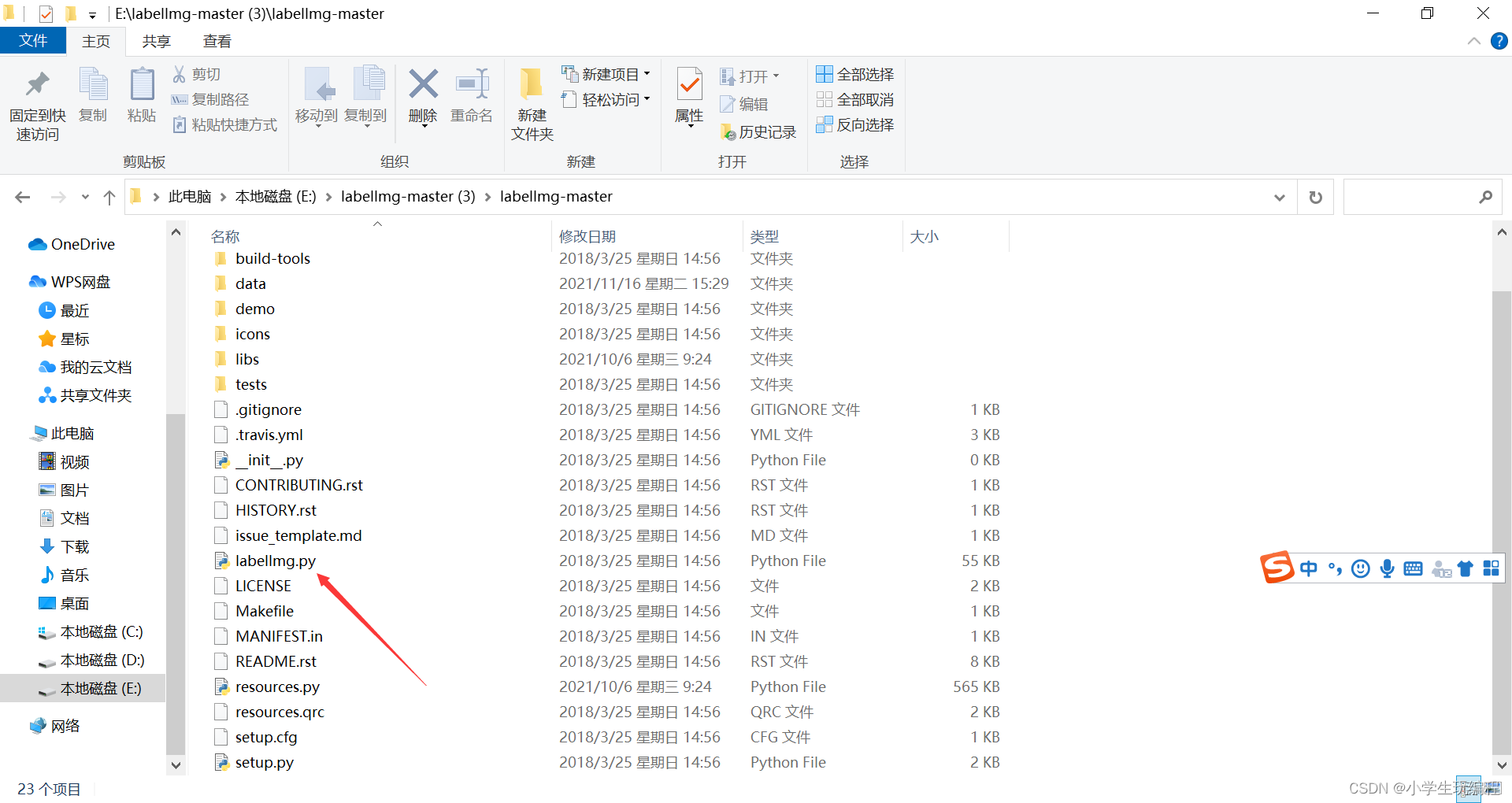The image size is (1512, 803).
Task: Select the setup.py file
Action: [264, 762]
